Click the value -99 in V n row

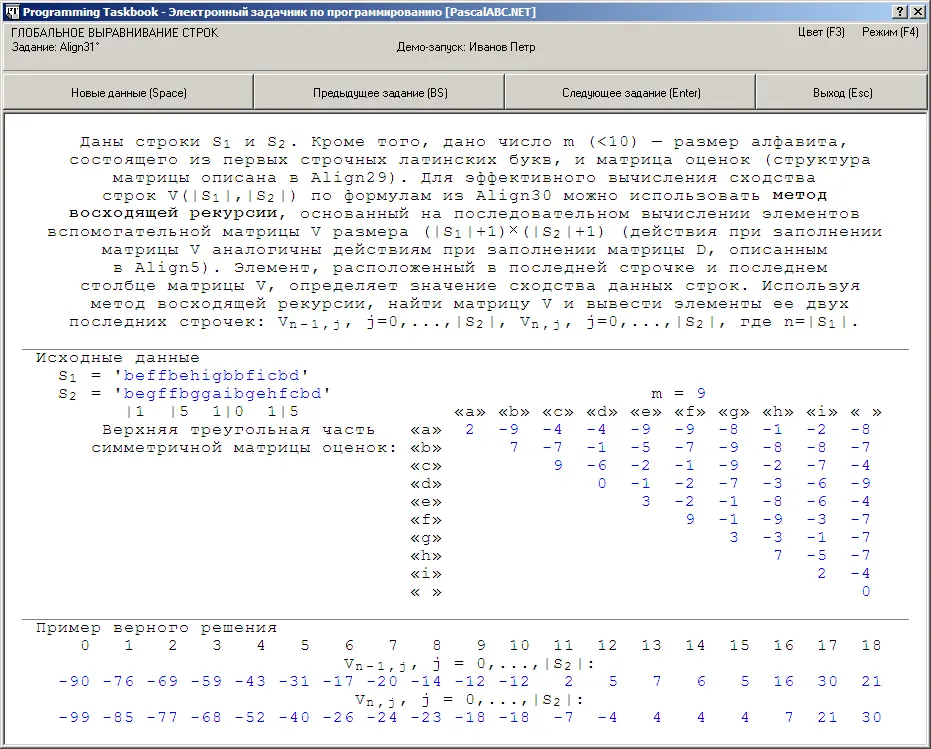coord(74,718)
